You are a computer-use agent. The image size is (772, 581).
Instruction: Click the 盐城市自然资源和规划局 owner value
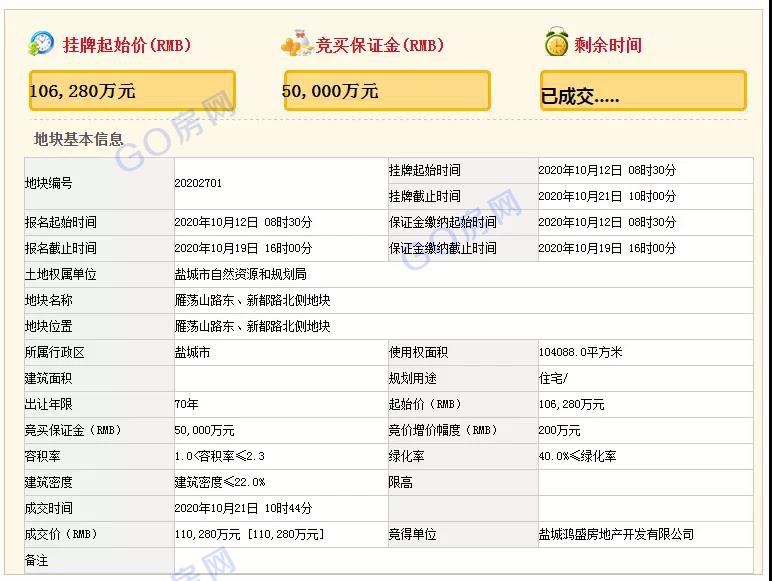click(x=240, y=274)
